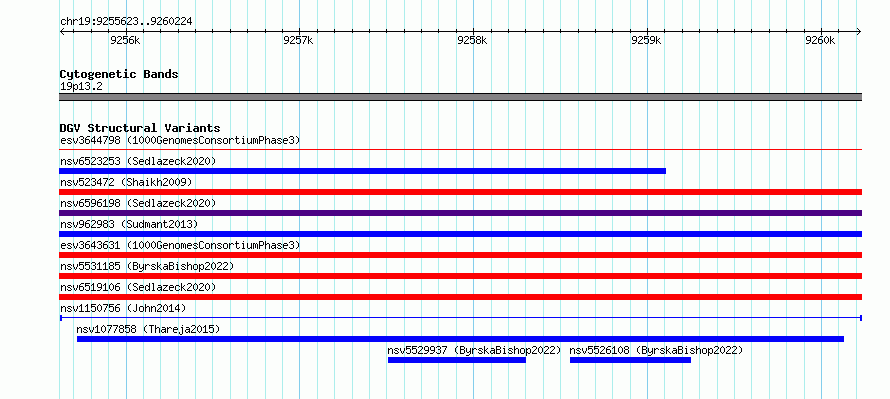This screenshot has width=890, height=399.
Task: Click the nsv5529937 short blue bar
Action: (x=457, y=360)
